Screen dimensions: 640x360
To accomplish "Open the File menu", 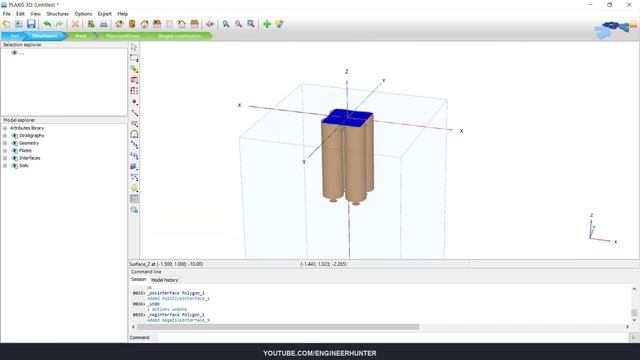I will tap(7, 13).
